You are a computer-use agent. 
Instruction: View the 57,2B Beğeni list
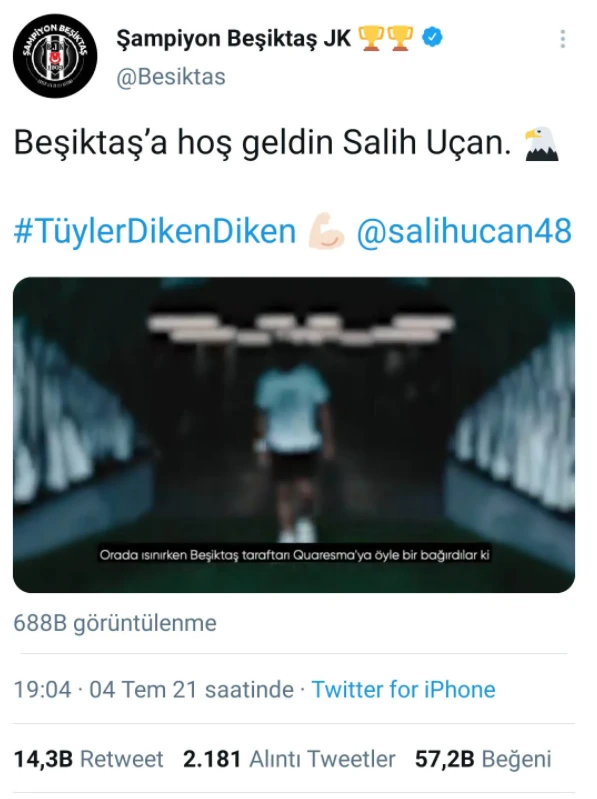pyautogui.click(x=483, y=759)
